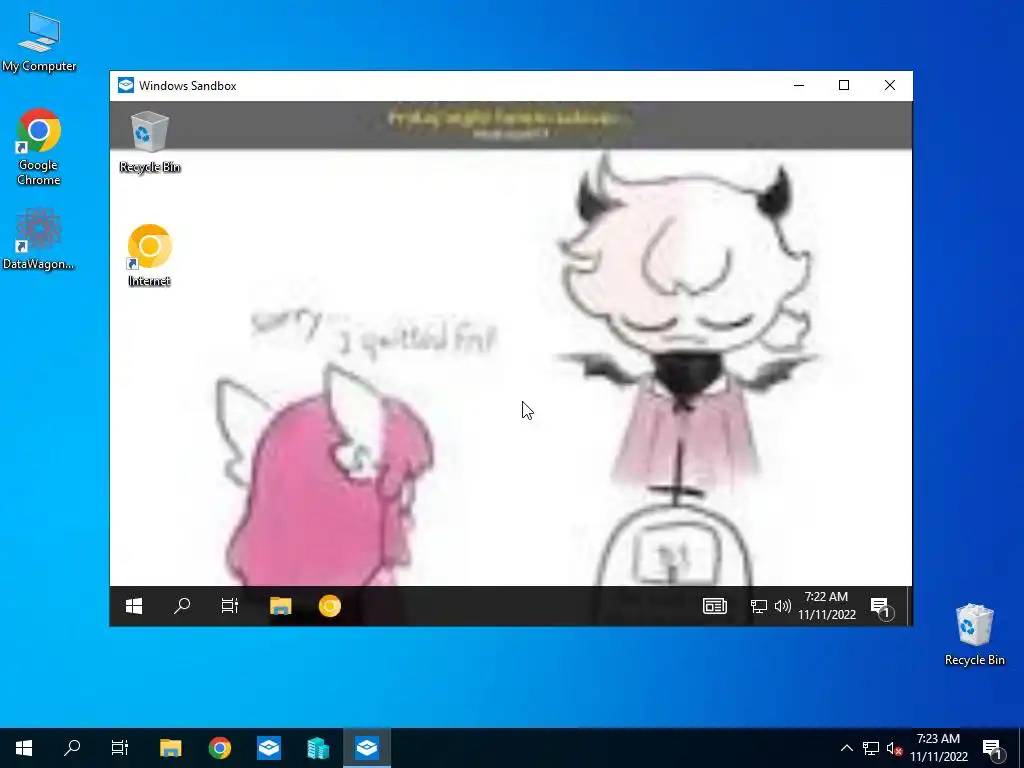Maximize the Windows Sandbox window
Screen dimensions: 1024x768
[x=844, y=86]
